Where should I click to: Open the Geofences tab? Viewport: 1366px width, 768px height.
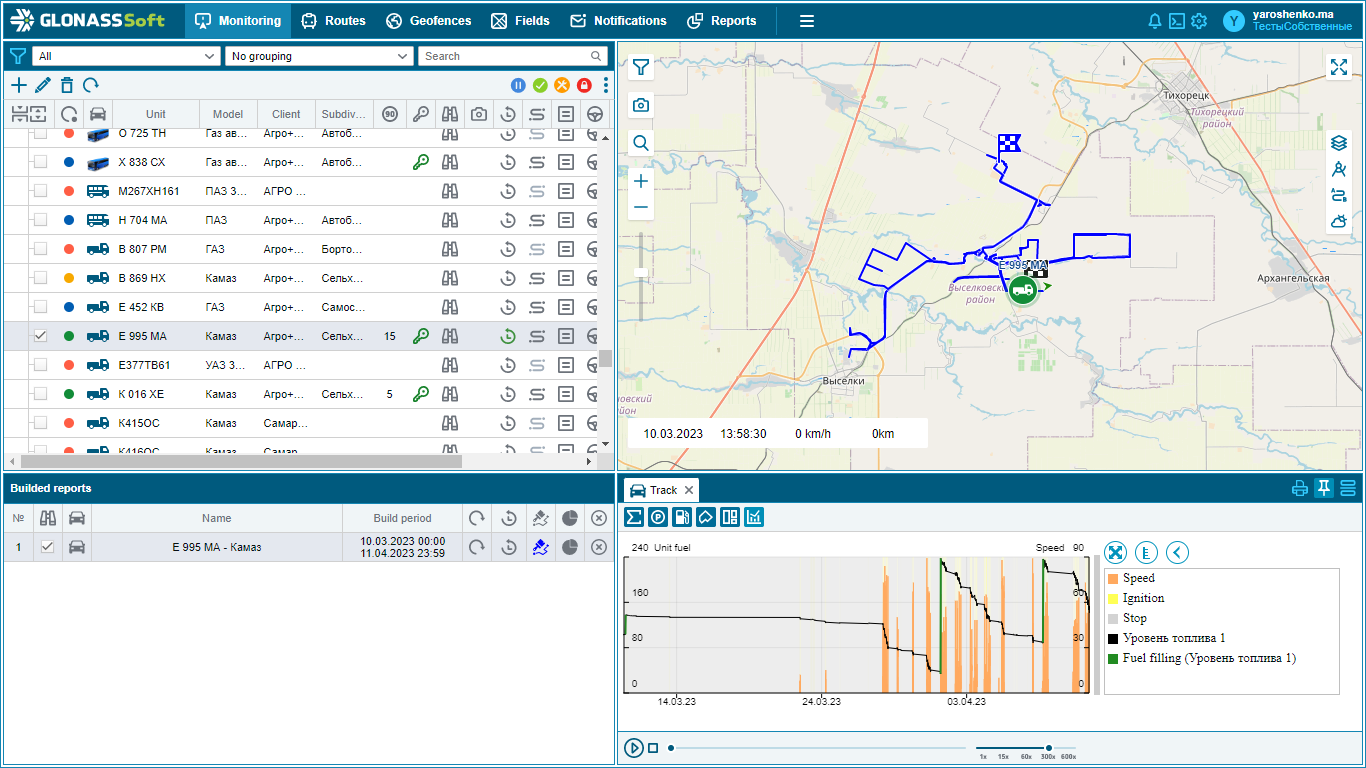428,21
